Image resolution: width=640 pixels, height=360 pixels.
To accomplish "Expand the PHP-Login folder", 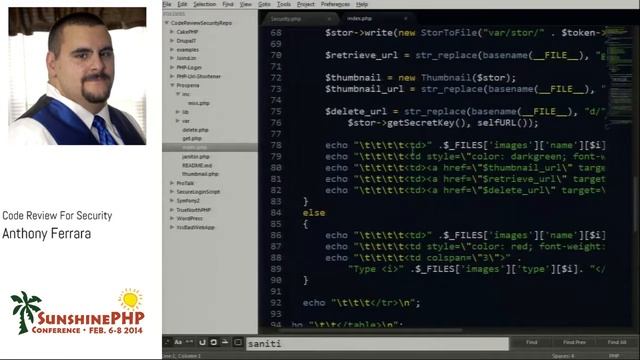I will tap(172, 67).
